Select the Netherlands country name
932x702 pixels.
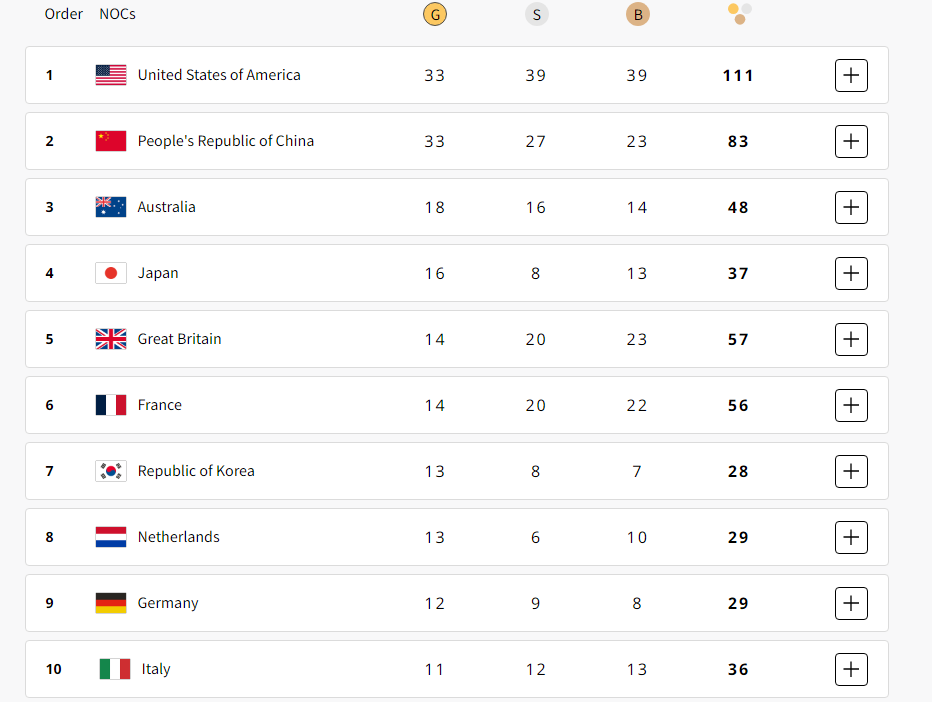pos(178,537)
